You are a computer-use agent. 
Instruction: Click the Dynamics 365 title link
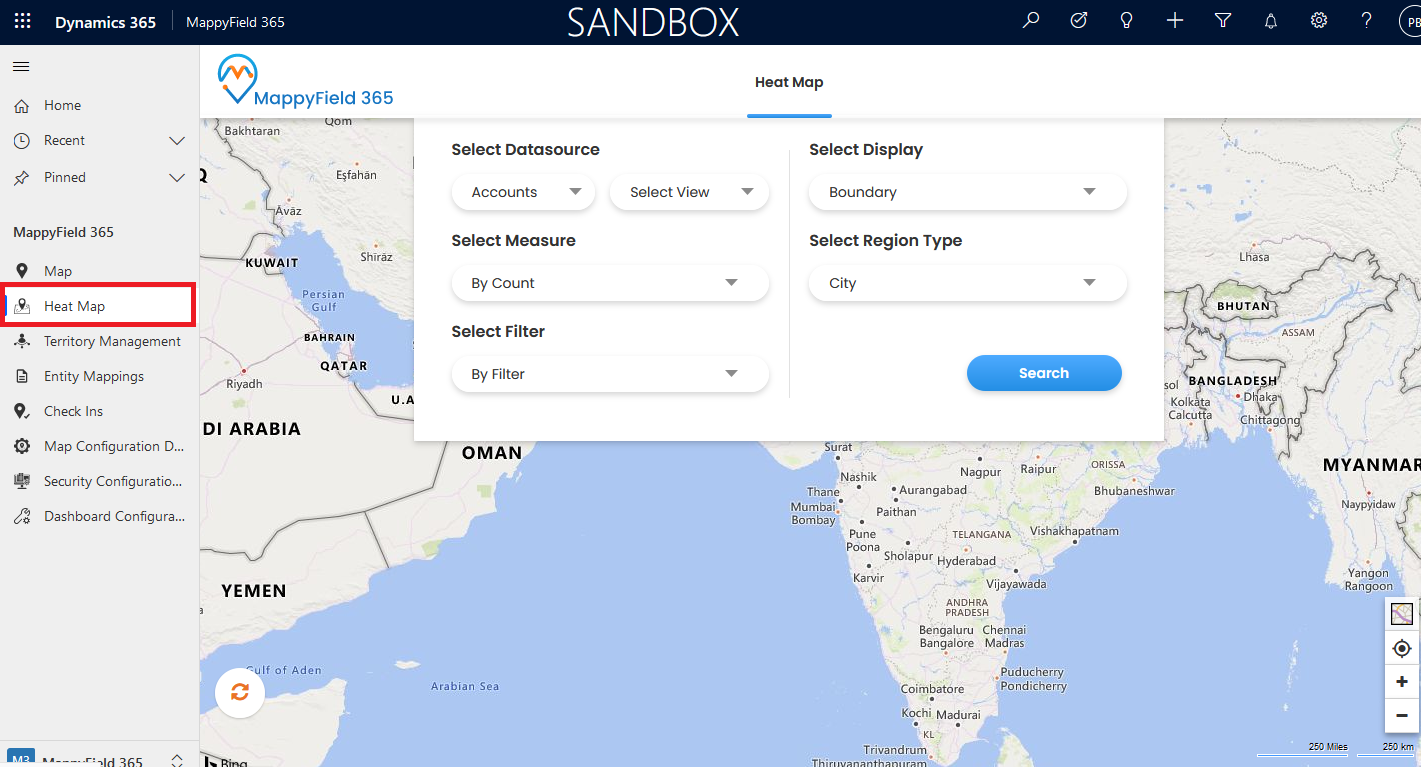coord(106,22)
